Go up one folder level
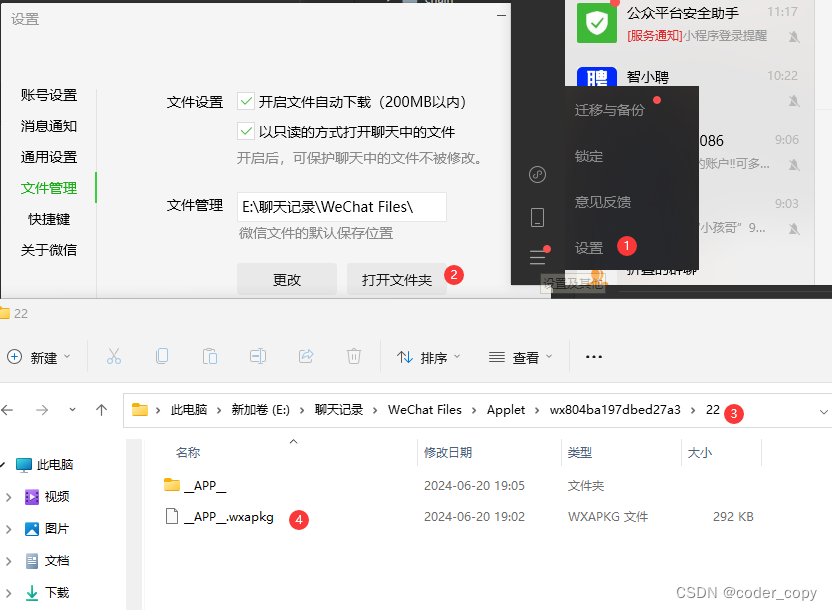 101,409
